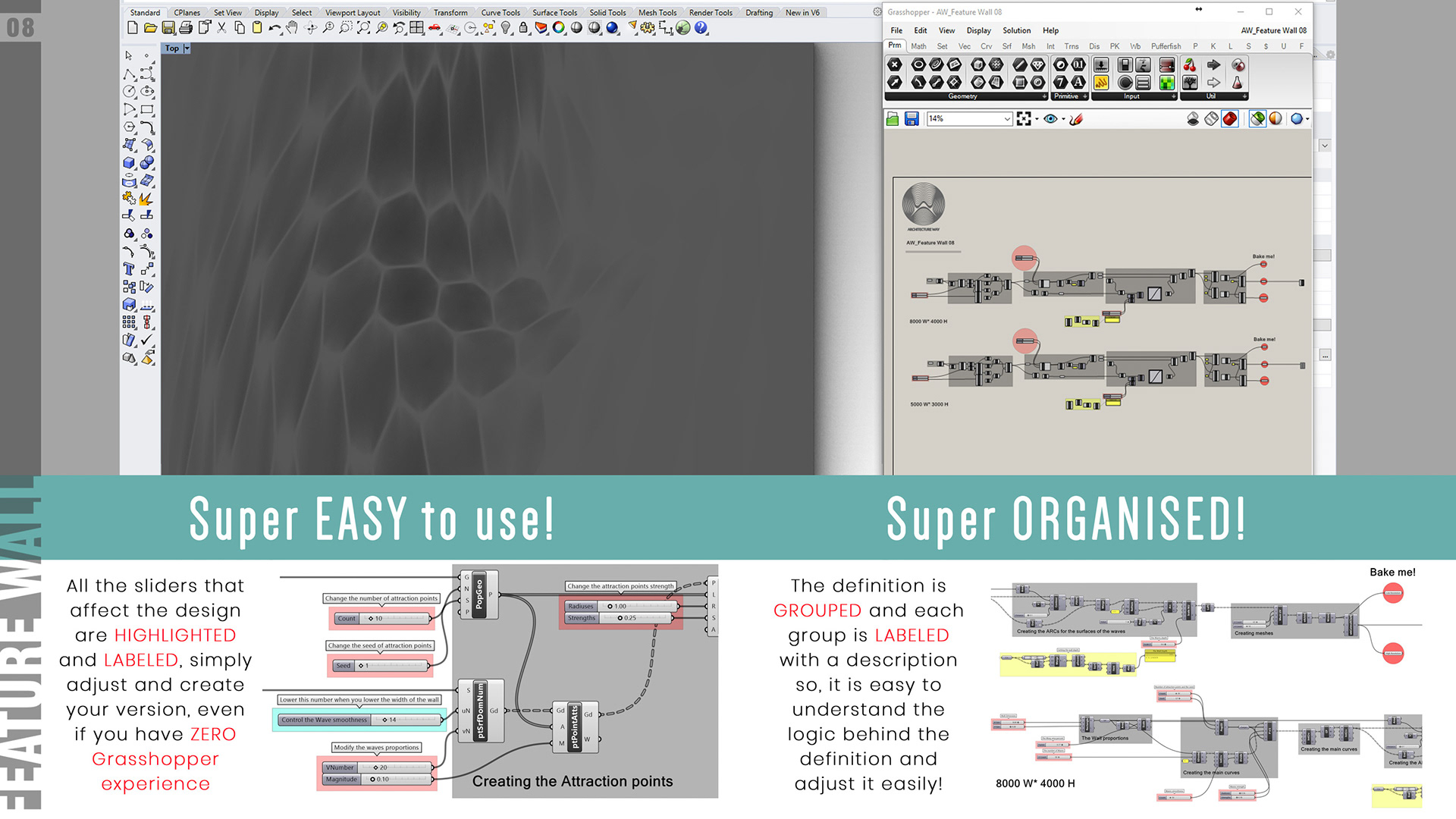Open the Rhino Options gear icon

[647, 28]
